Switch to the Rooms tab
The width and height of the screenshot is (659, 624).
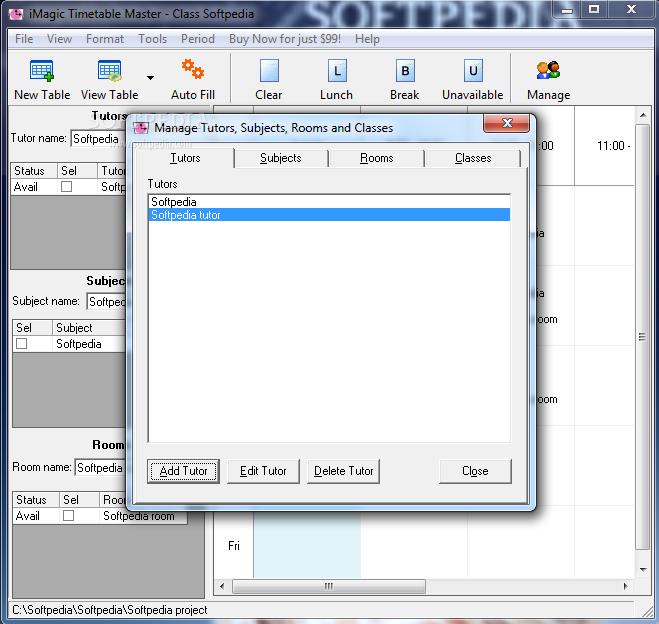coord(377,158)
